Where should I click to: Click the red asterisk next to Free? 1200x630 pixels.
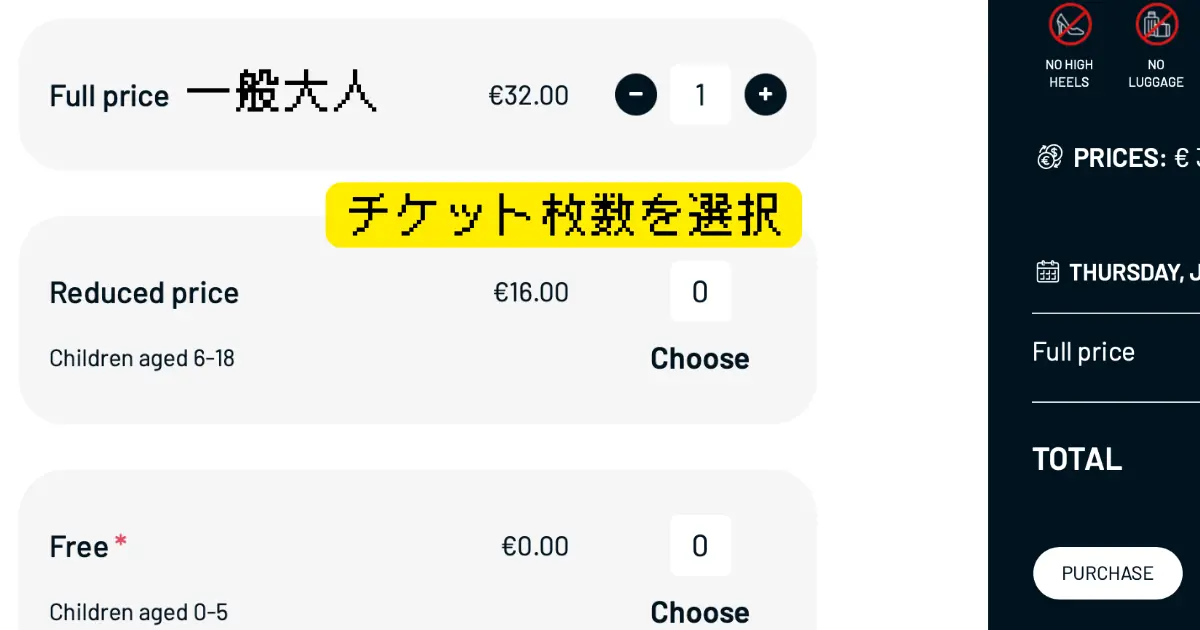click(x=121, y=541)
